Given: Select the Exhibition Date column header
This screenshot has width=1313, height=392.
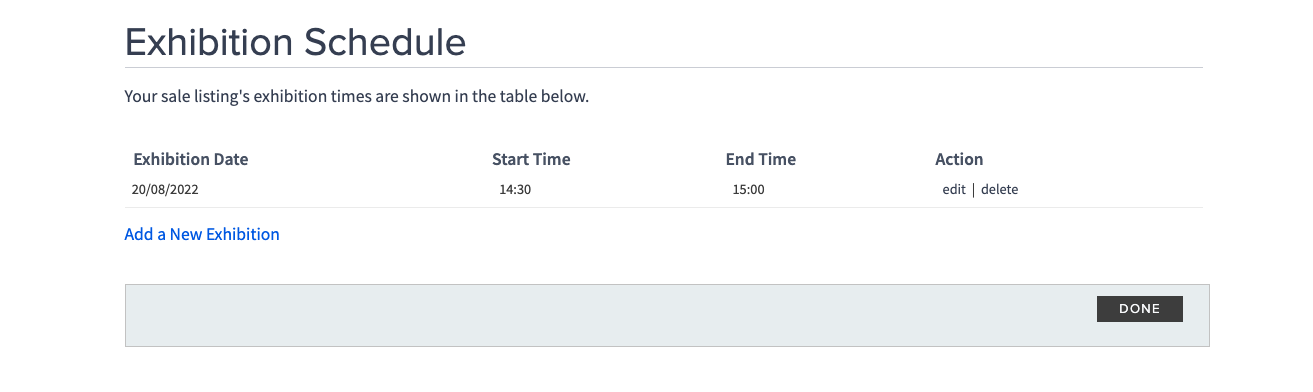Looking at the screenshot, I should coord(190,159).
